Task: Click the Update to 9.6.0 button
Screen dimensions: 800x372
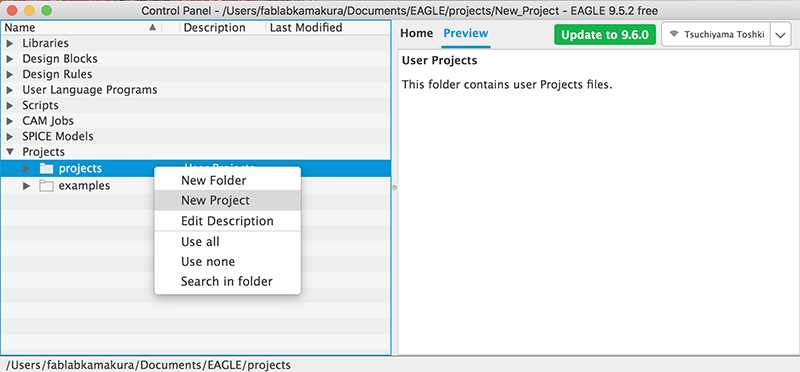Action: pos(605,35)
